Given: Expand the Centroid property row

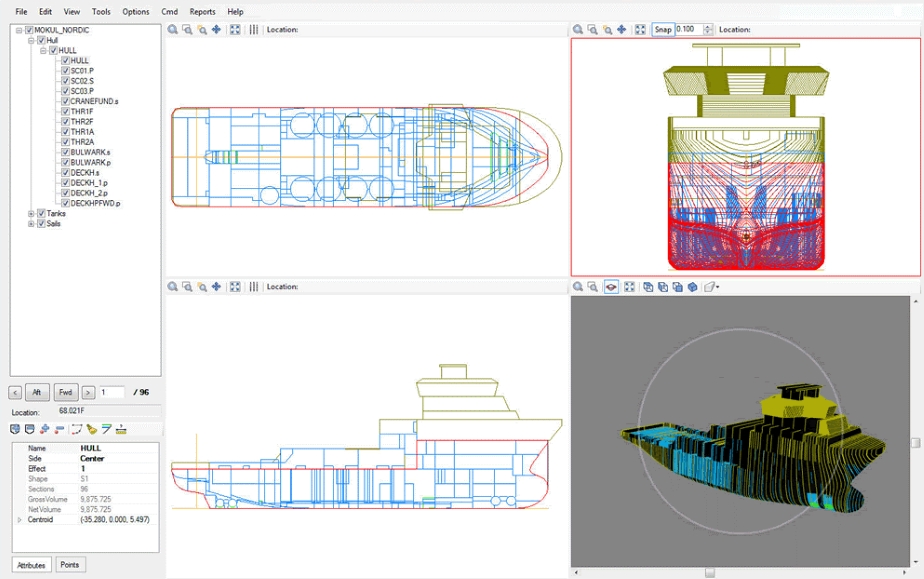Looking at the screenshot, I should (x=19, y=520).
